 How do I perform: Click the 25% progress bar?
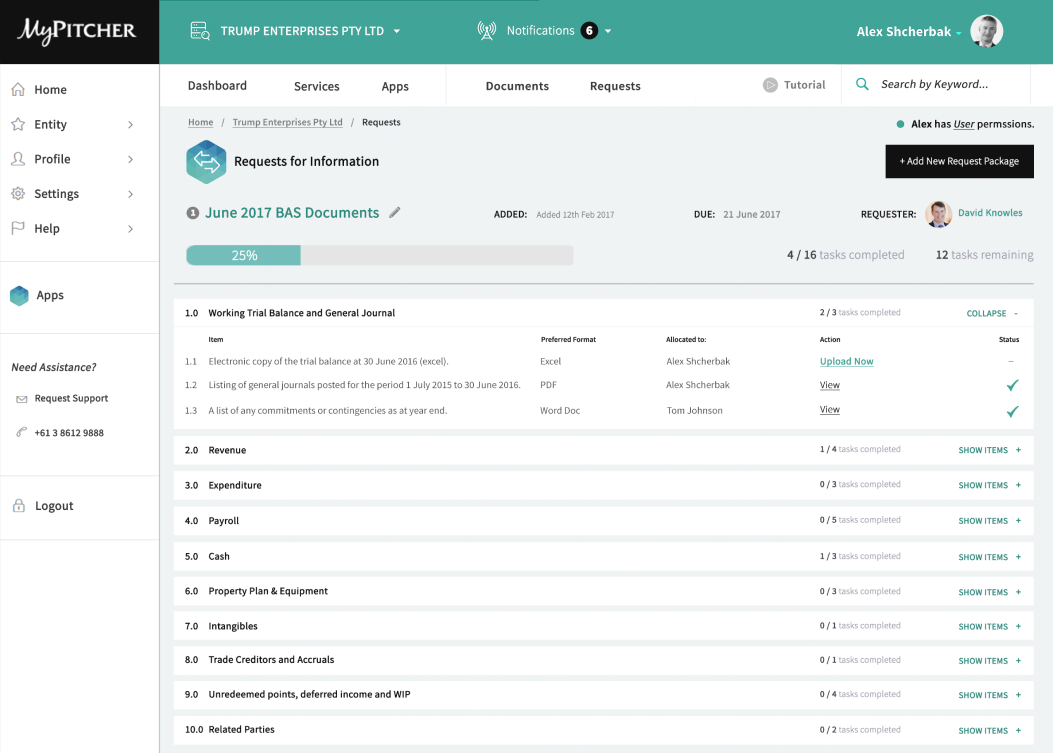pos(379,256)
